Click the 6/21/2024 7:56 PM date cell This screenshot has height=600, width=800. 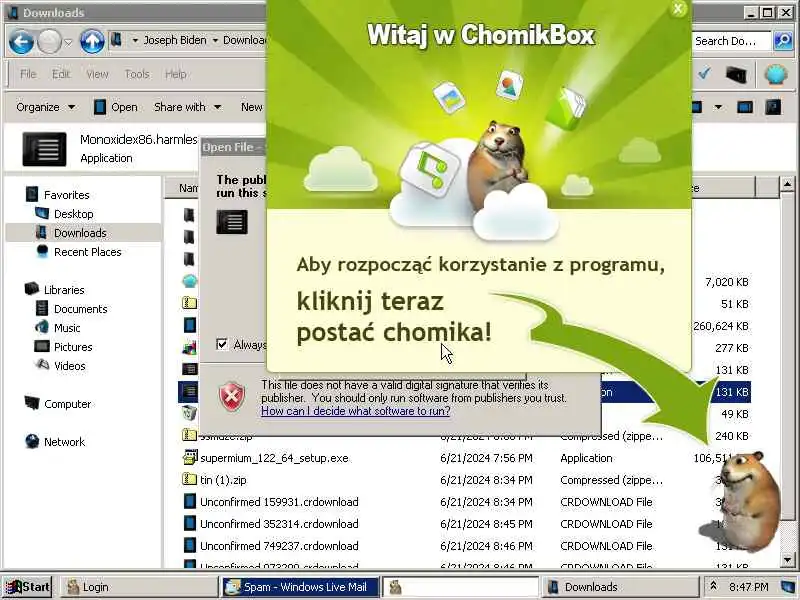[486, 458]
